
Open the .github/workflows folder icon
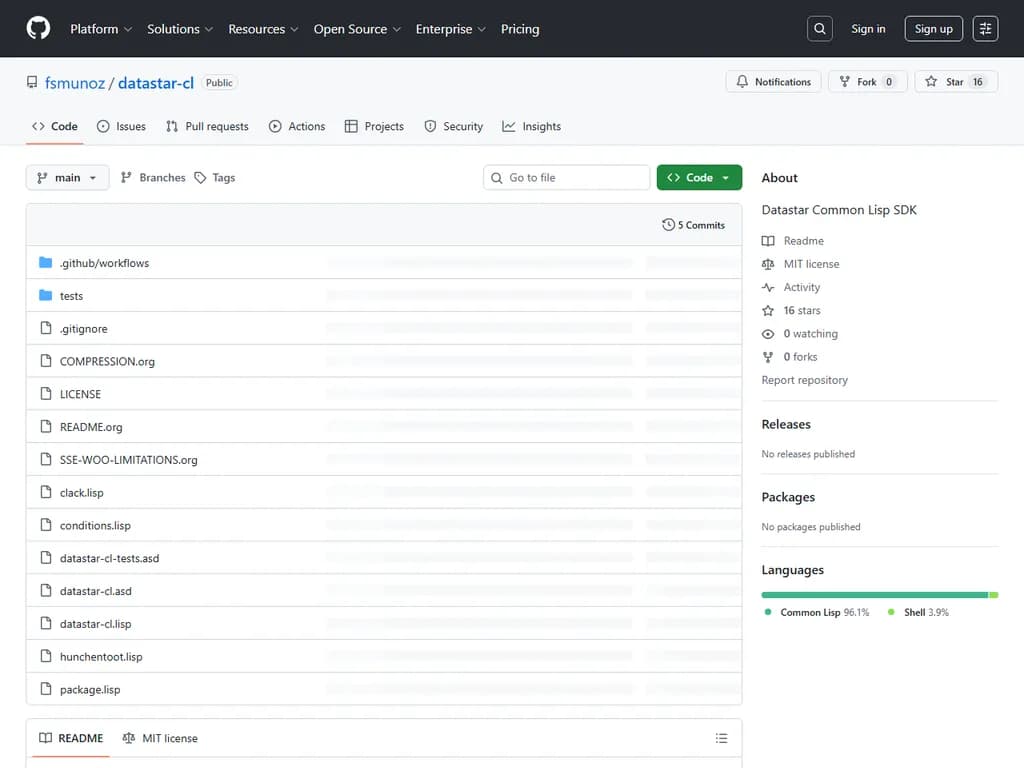coord(45,262)
